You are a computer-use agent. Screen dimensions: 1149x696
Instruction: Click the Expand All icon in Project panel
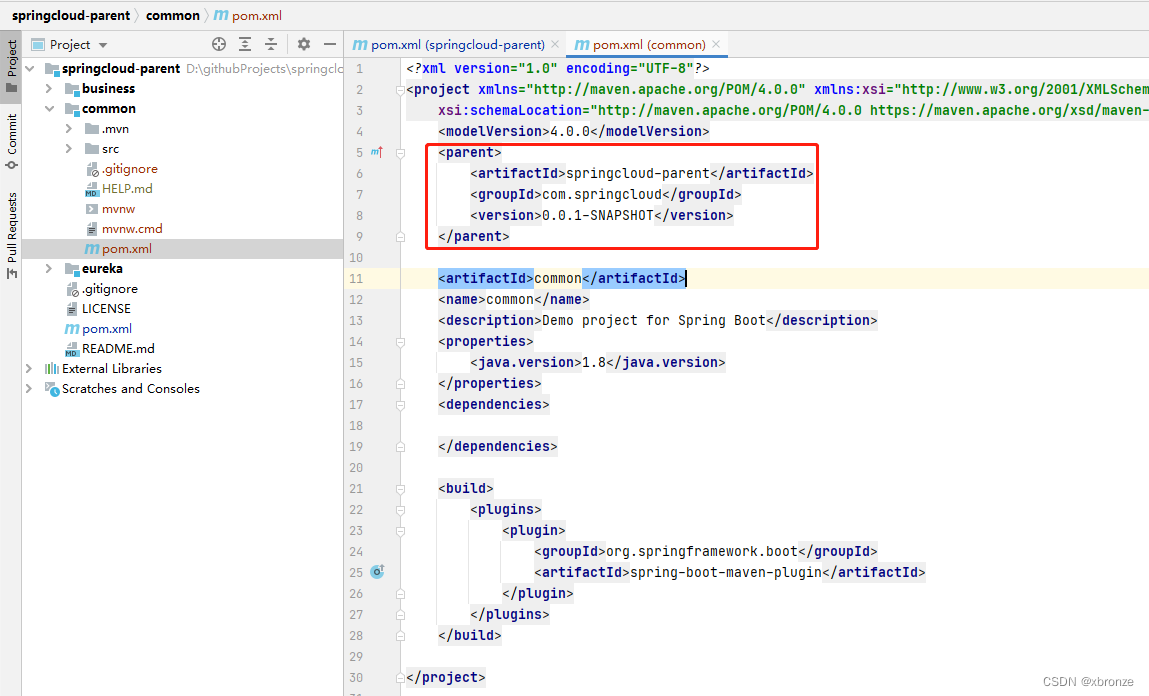click(x=245, y=45)
